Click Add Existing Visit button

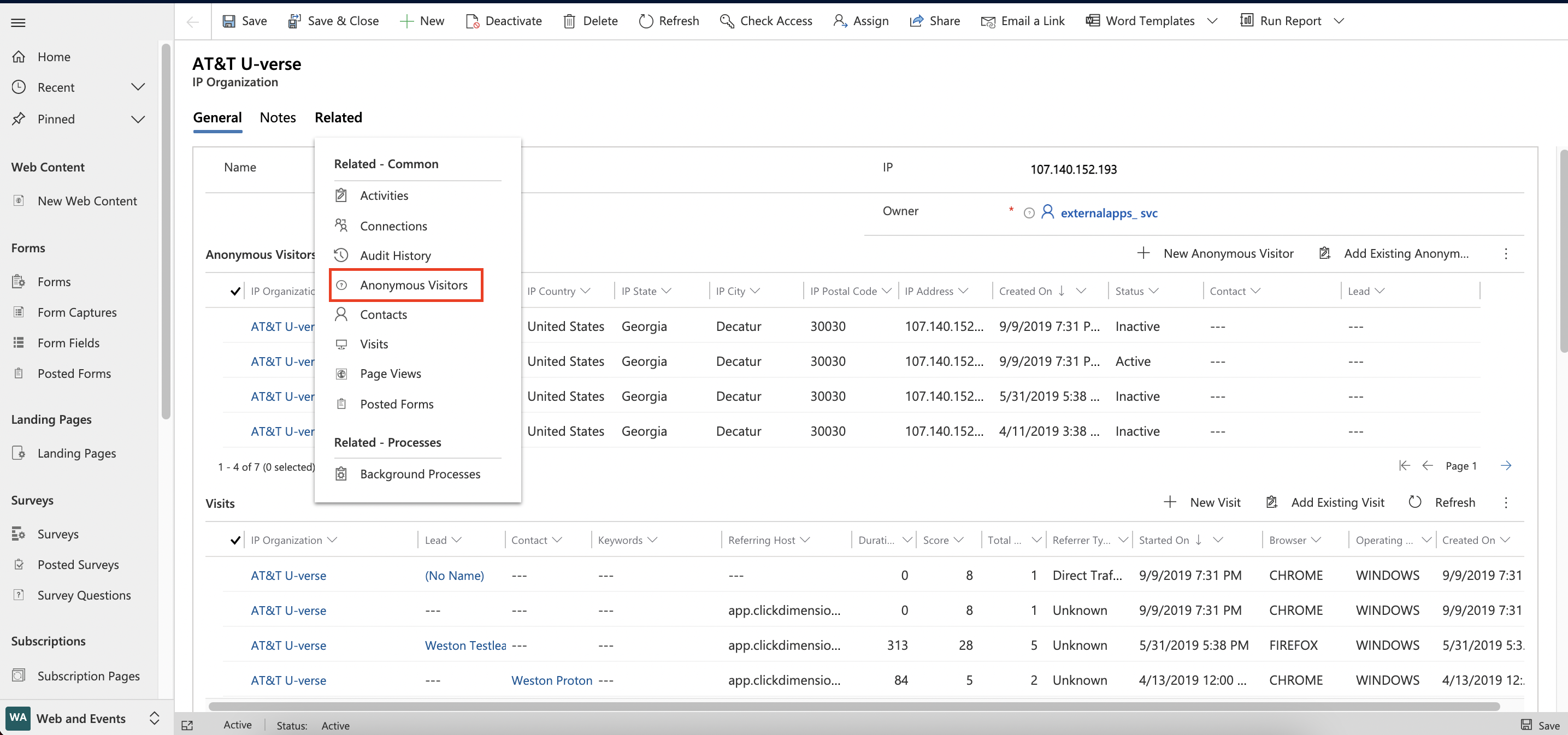coord(1325,502)
